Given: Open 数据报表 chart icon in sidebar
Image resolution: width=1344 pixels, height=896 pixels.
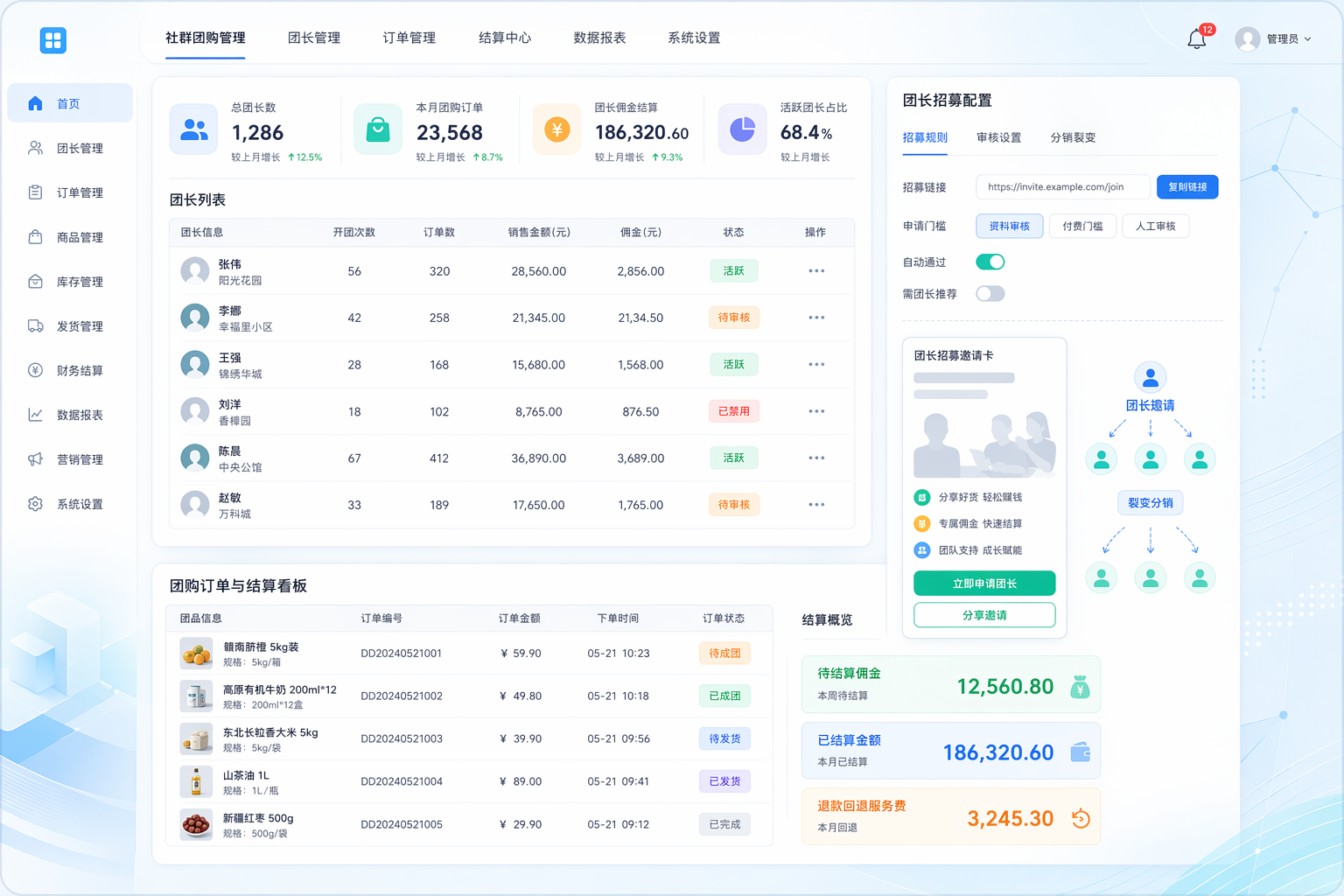Looking at the screenshot, I should coord(35,415).
